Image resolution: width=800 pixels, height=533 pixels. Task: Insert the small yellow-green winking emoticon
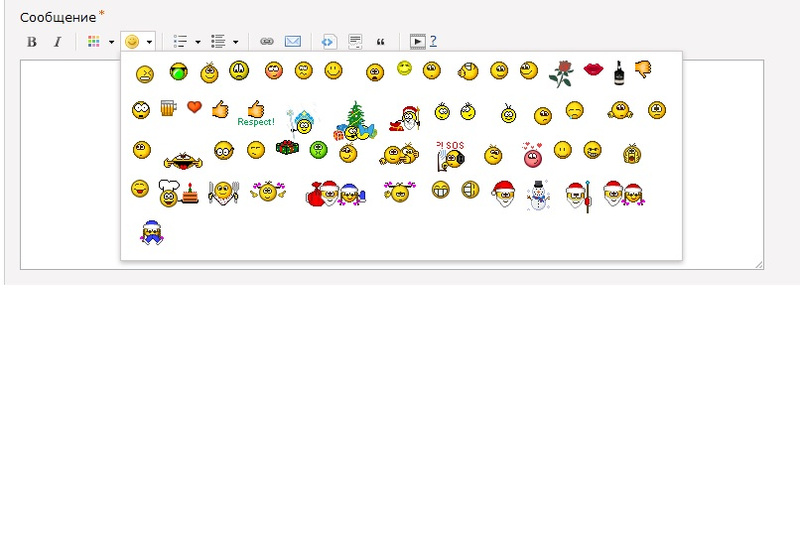404,68
